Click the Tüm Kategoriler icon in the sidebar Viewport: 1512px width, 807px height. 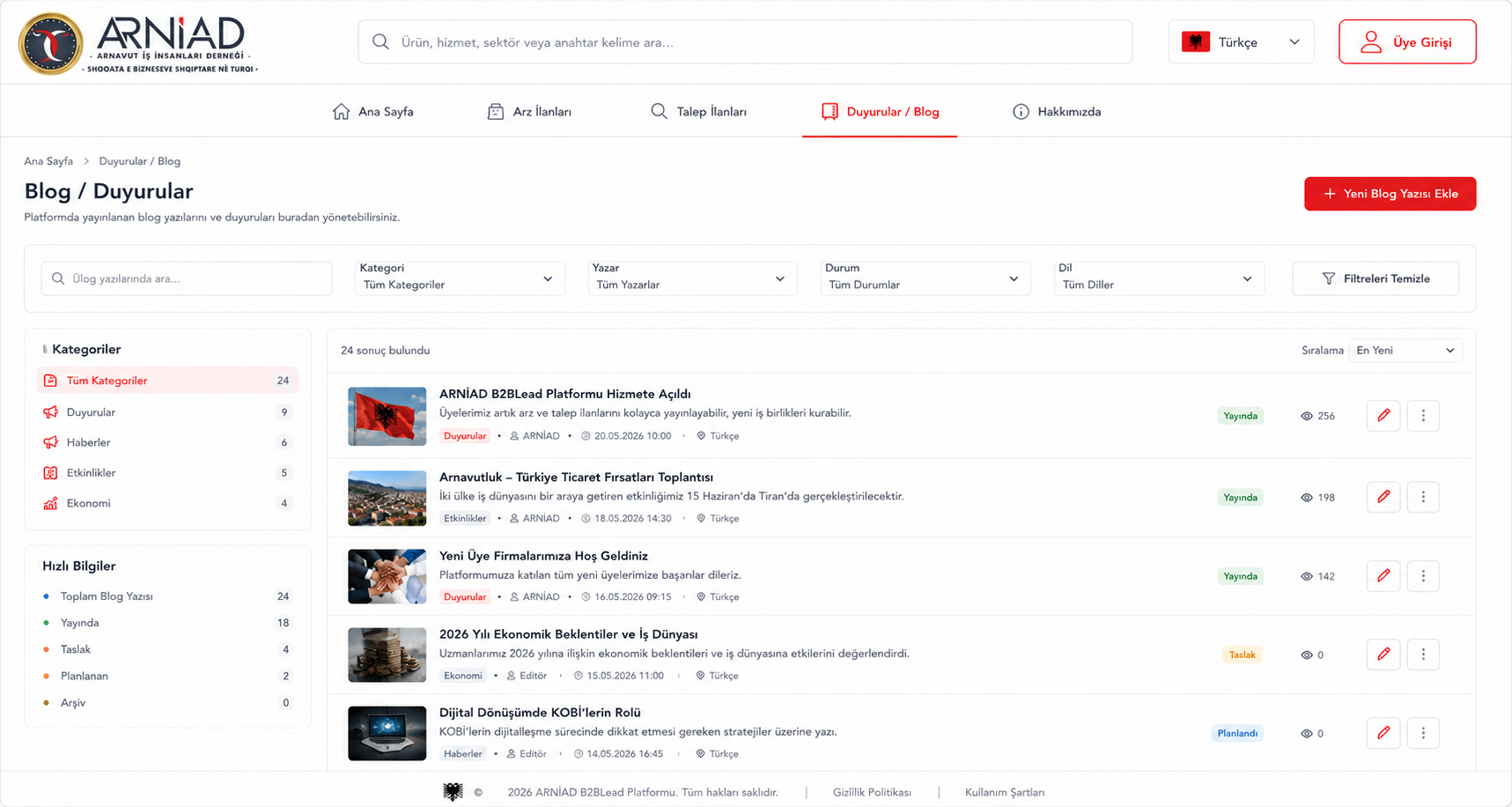(x=50, y=381)
